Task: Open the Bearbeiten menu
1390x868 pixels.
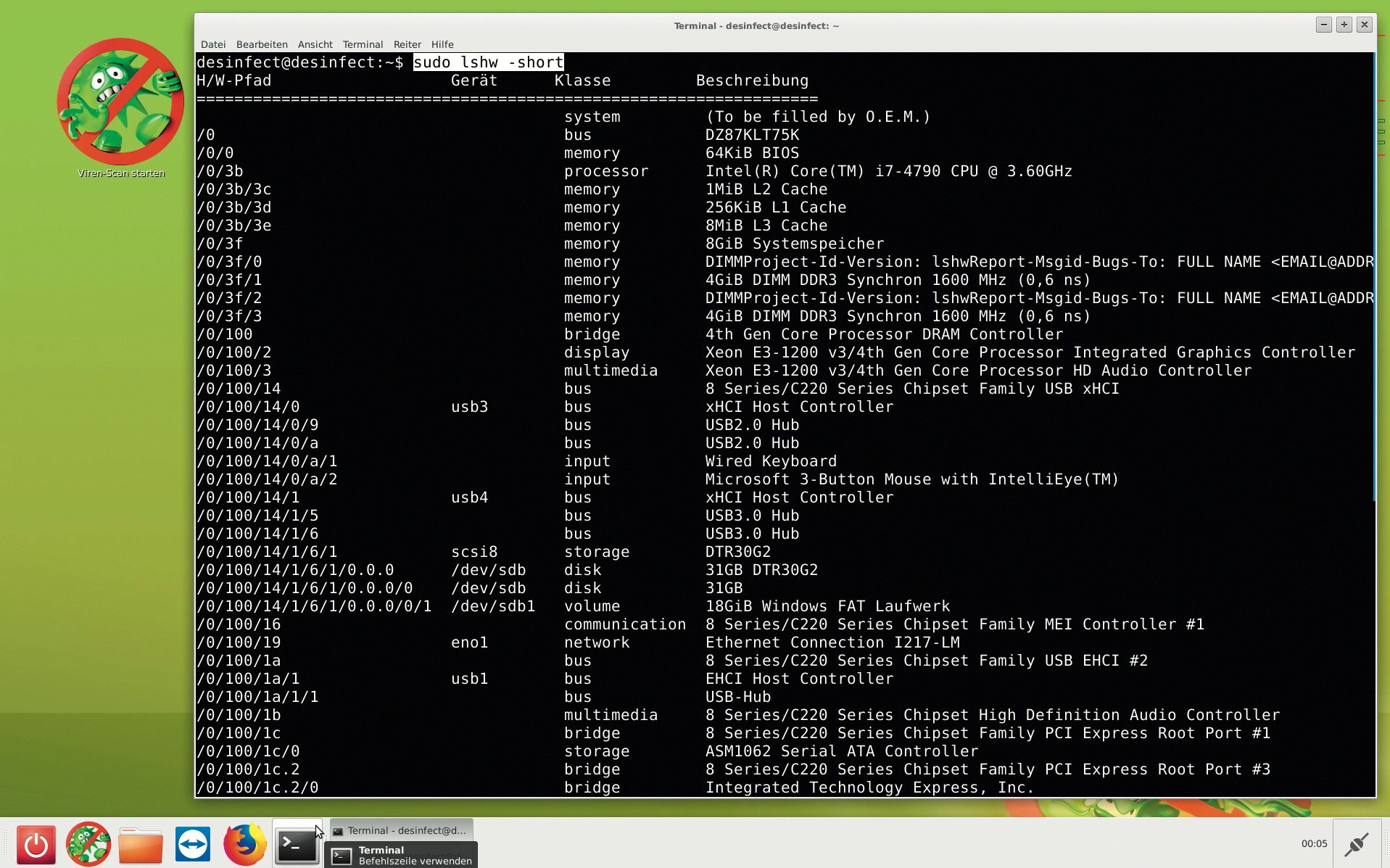Action: tap(262, 44)
